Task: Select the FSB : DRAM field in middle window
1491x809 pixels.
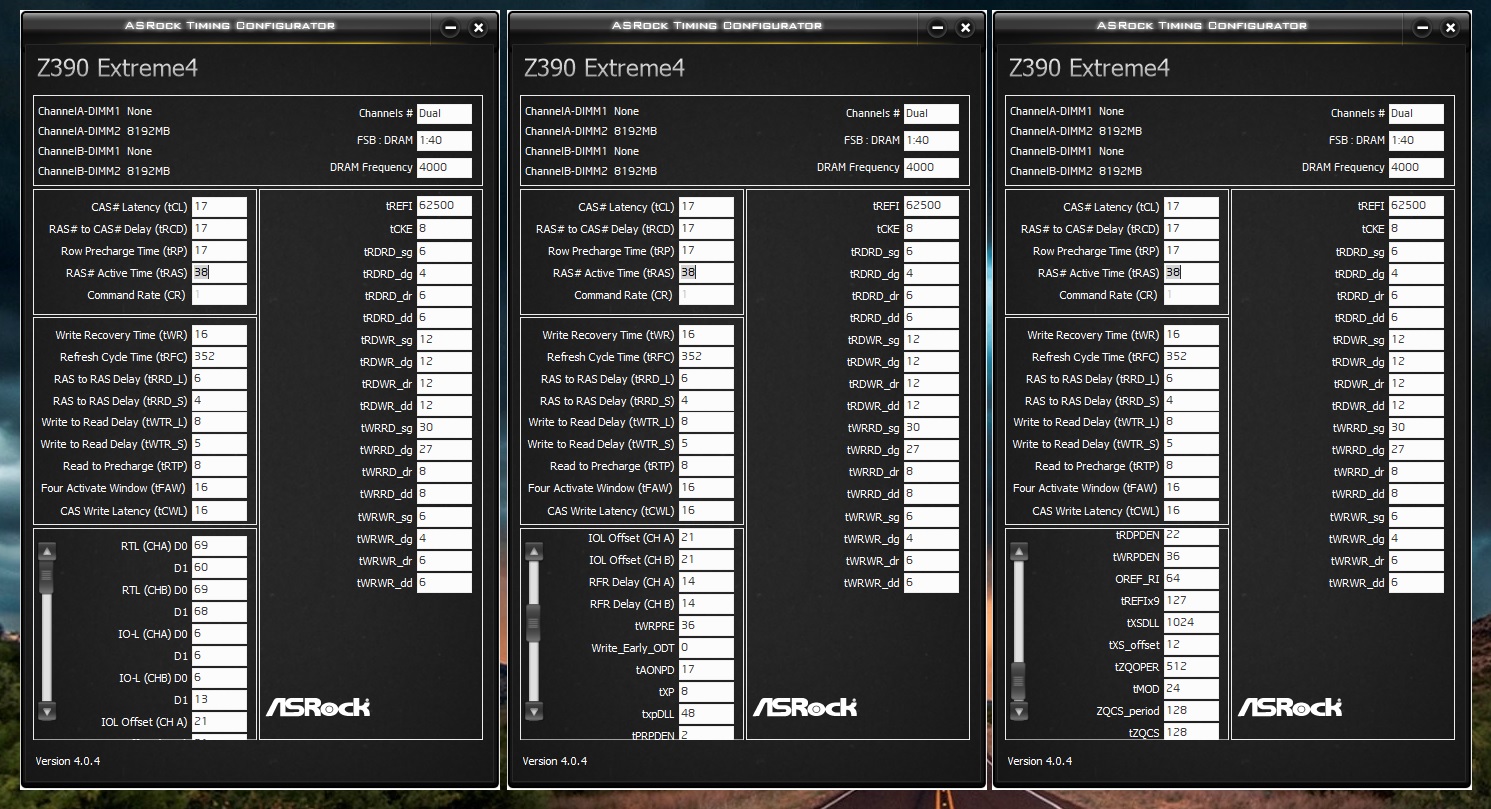Action: (x=931, y=141)
